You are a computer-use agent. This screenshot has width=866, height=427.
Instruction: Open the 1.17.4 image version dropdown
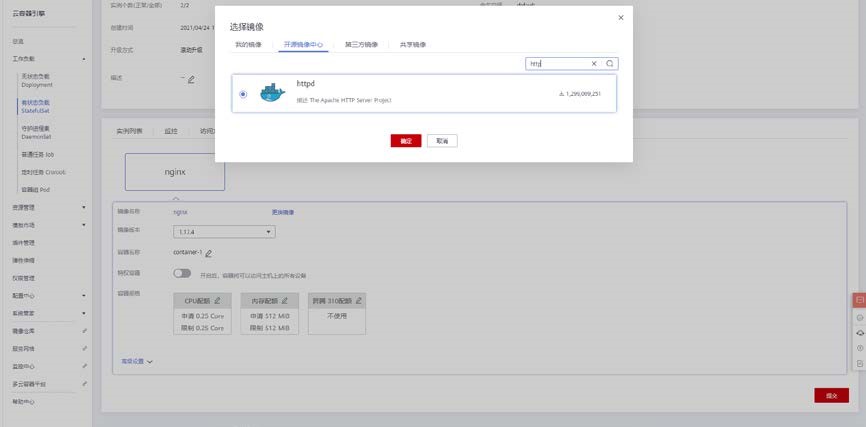224,232
